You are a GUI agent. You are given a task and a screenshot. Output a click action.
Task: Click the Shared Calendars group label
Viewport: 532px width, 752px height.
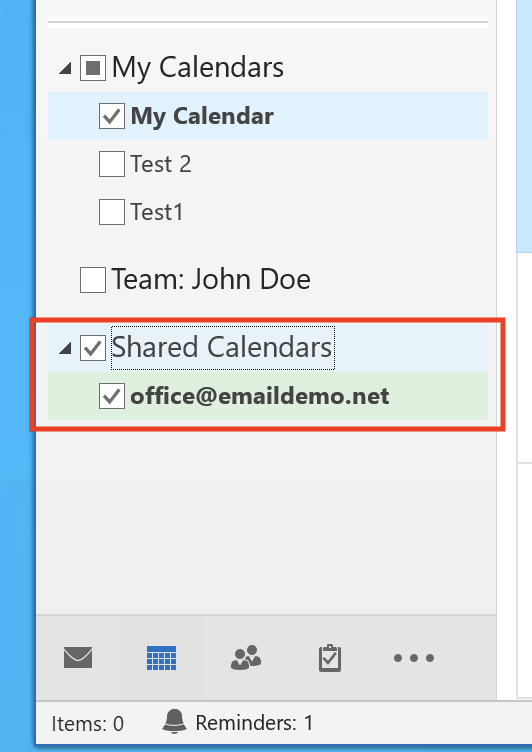222,347
